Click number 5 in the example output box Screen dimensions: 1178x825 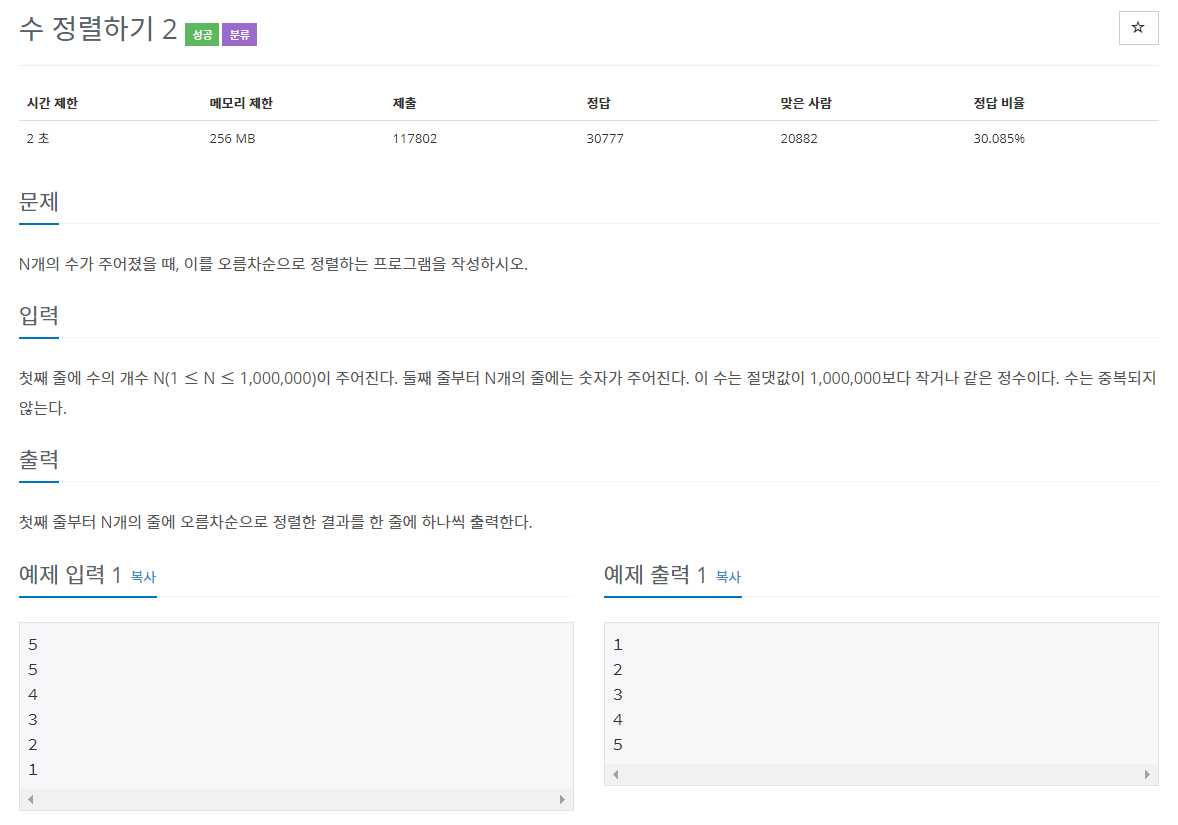618,745
